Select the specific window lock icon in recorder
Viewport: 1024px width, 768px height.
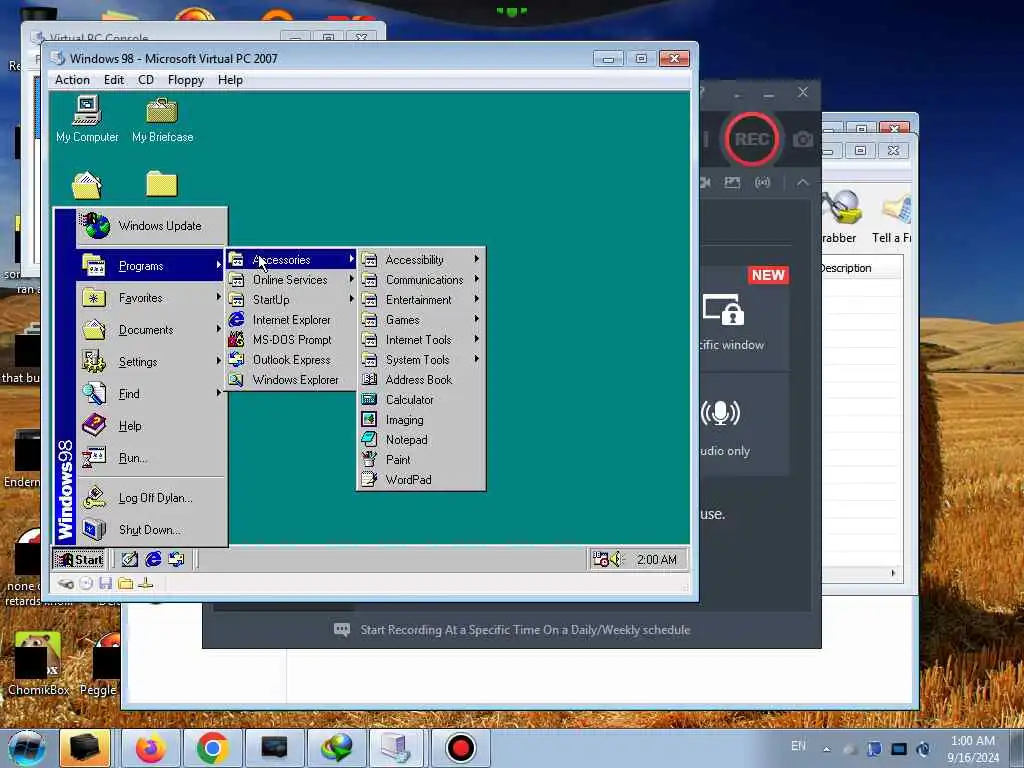tap(724, 310)
